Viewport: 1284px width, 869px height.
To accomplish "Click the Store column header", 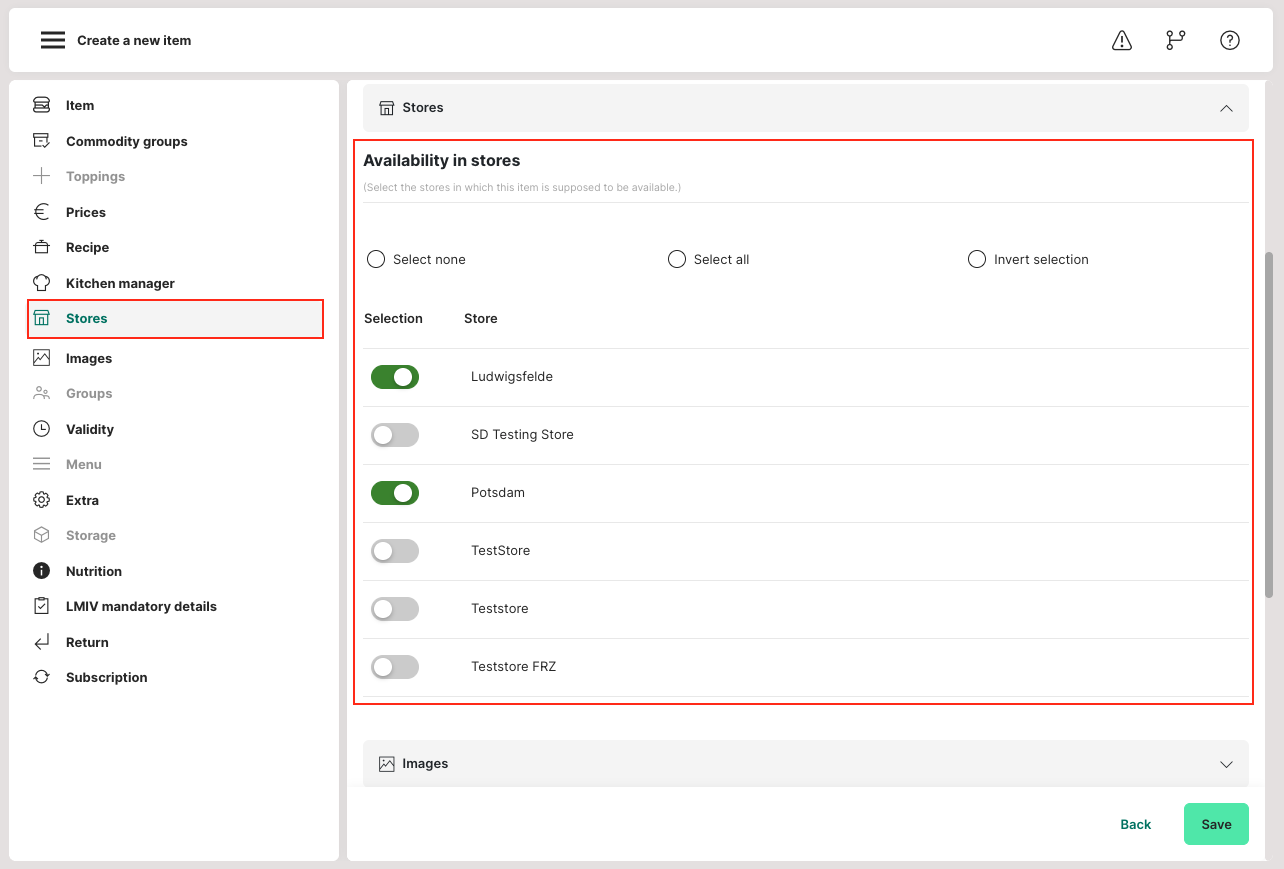I will (x=481, y=319).
